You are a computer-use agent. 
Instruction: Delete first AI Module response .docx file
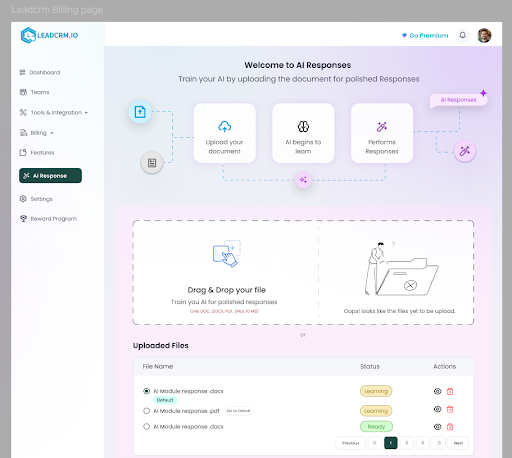pyautogui.click(x=450, y=391)
